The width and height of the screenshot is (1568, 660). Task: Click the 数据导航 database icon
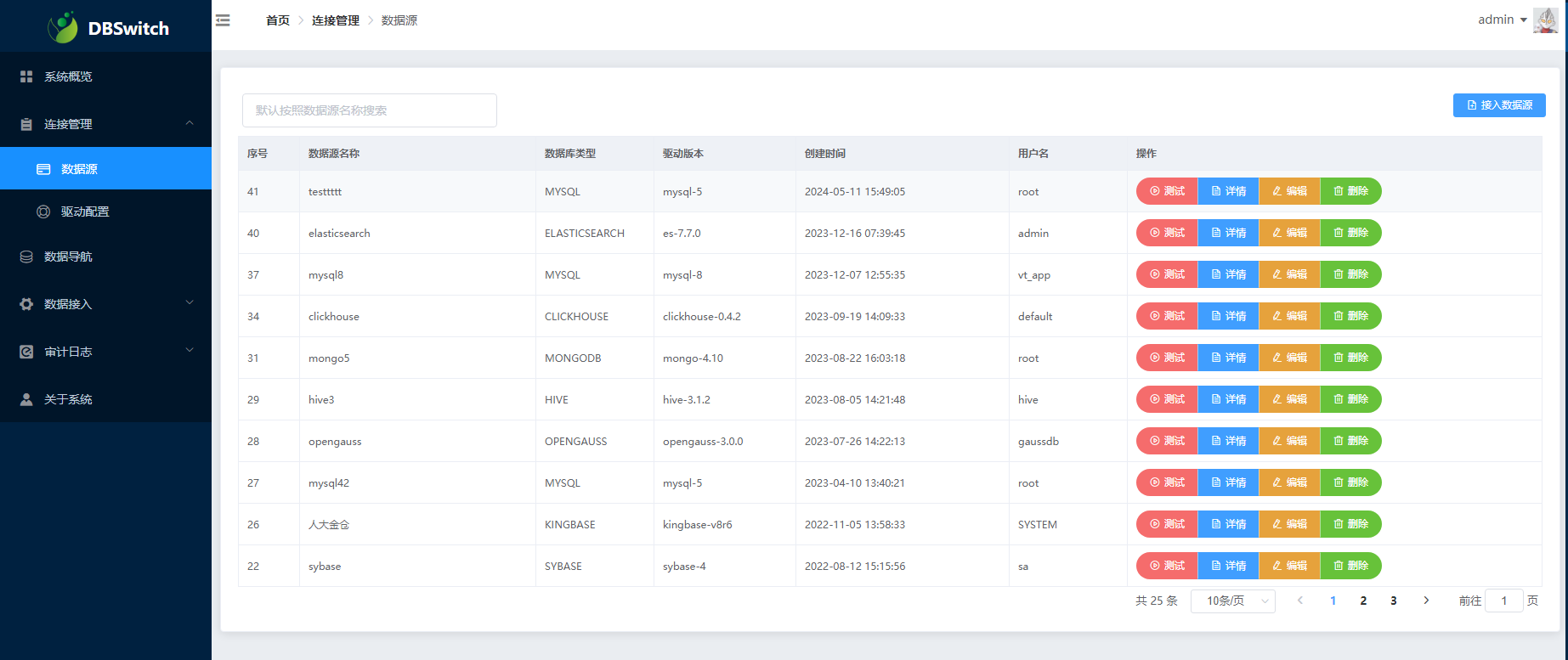pyautogui.click(x=26, y=257)
